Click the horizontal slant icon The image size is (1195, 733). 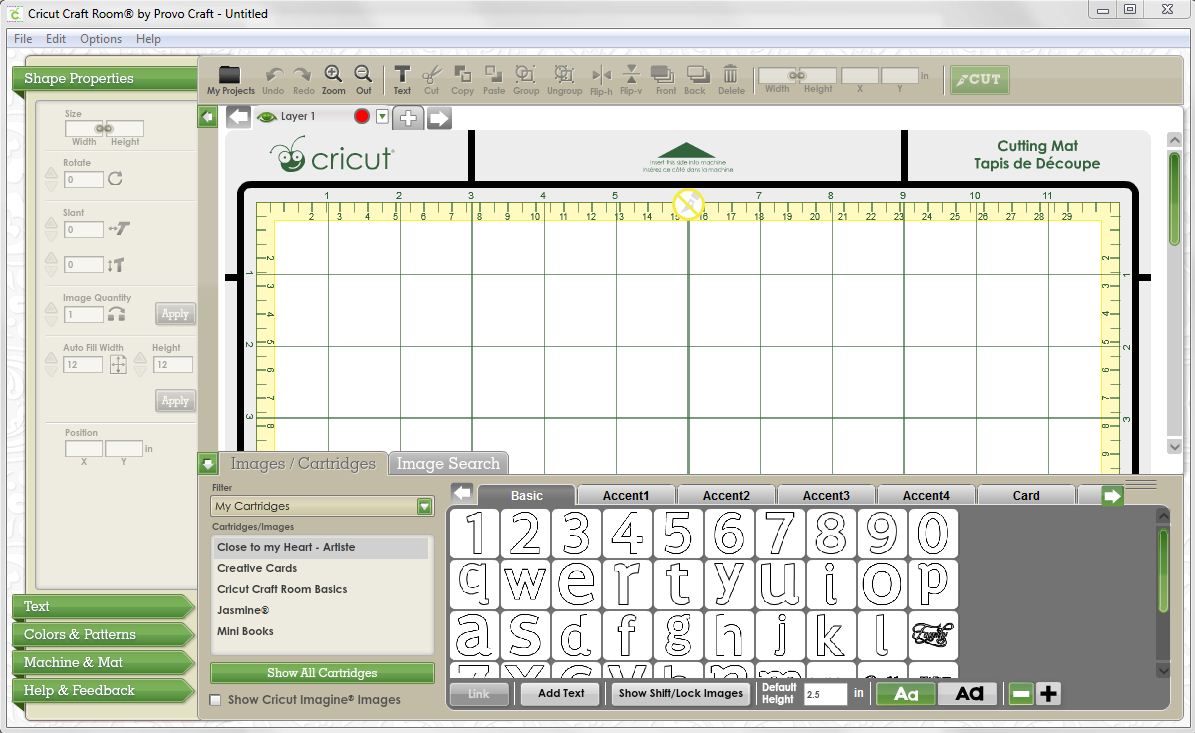(119, 228)
